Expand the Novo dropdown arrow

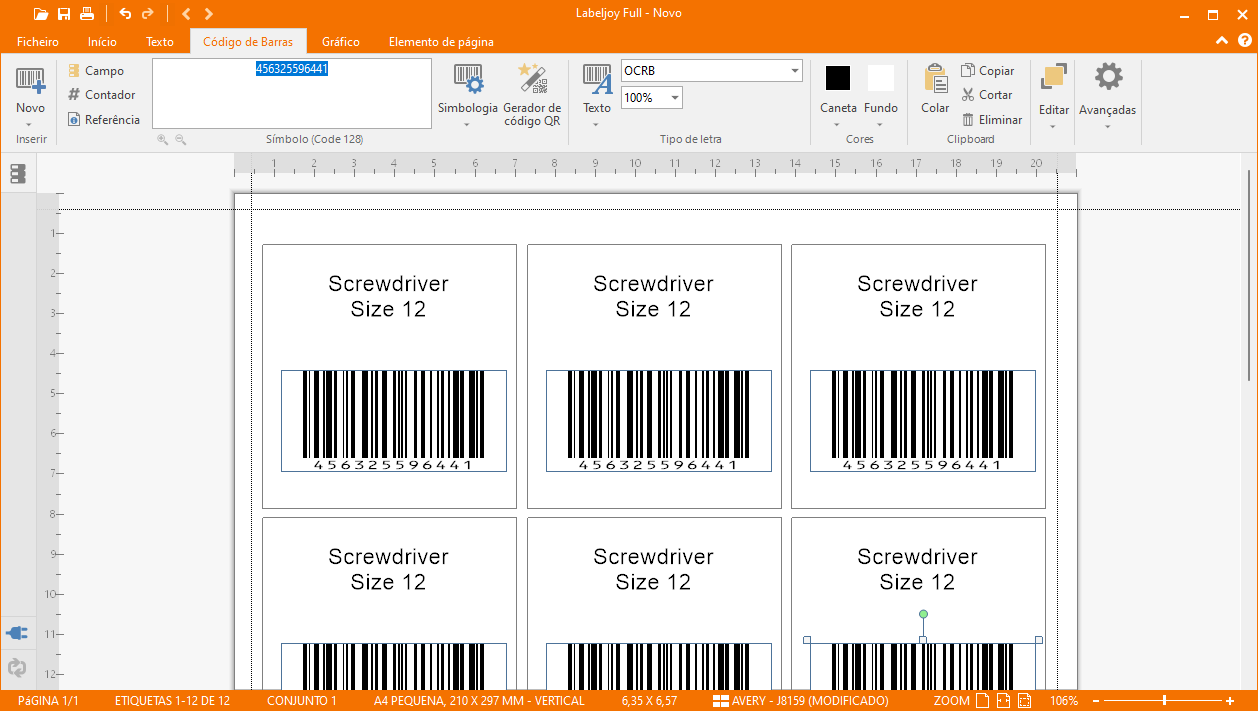[31, 125]
